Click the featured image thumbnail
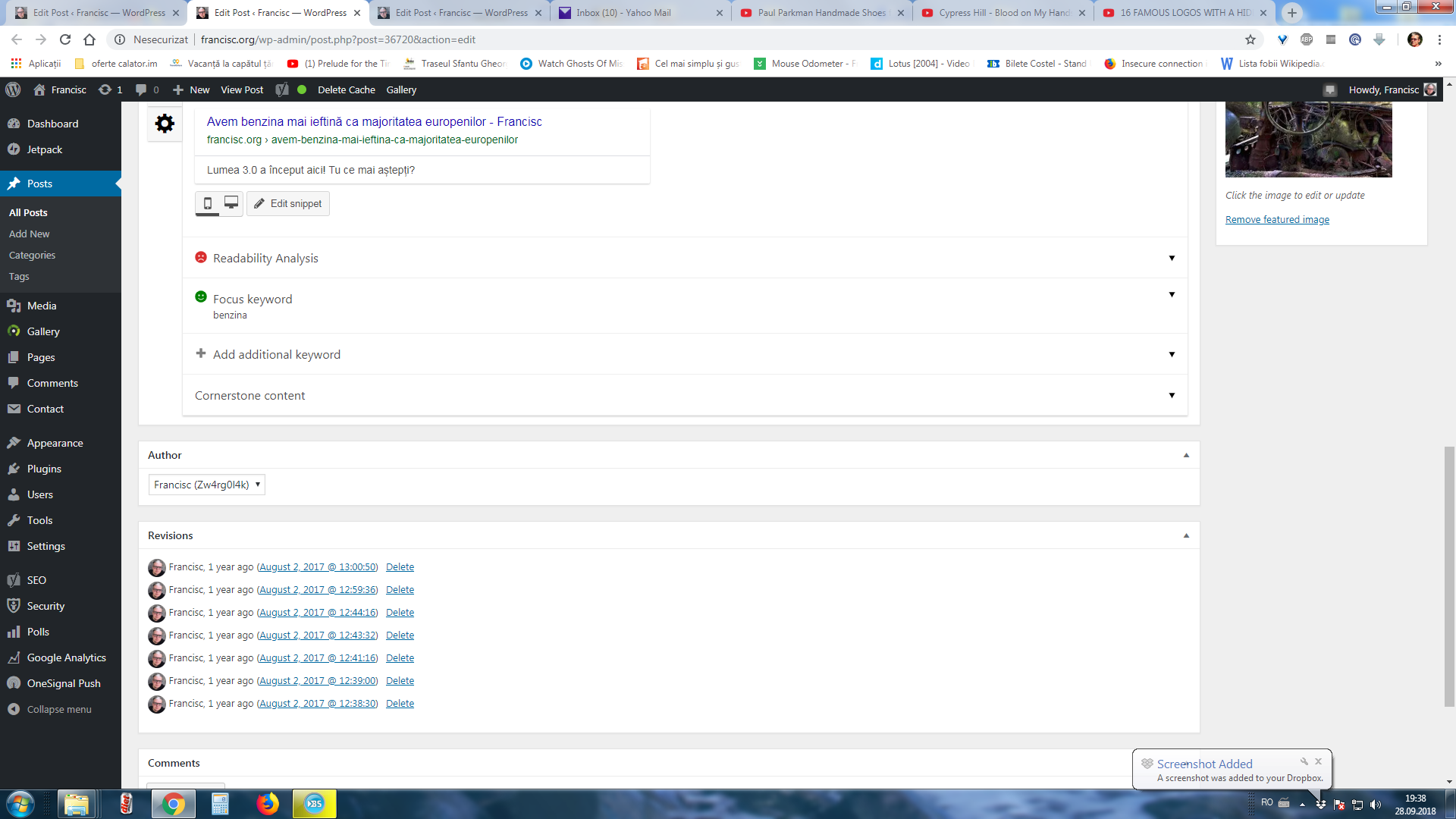The width and height of the screenshot is (1456, 819). 1308,140
